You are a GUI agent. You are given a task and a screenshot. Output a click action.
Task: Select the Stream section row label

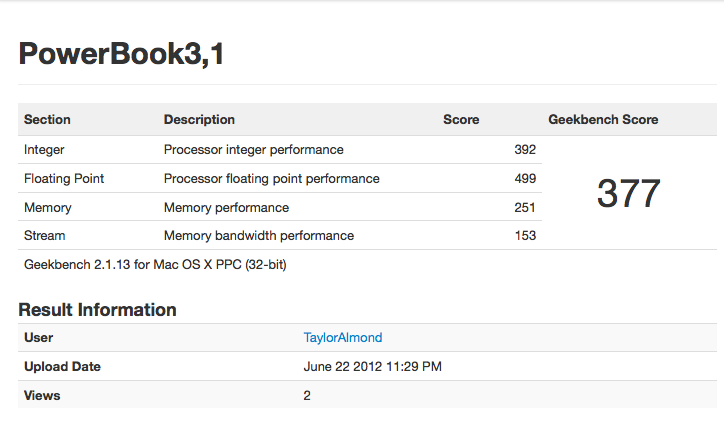point(44,236)
